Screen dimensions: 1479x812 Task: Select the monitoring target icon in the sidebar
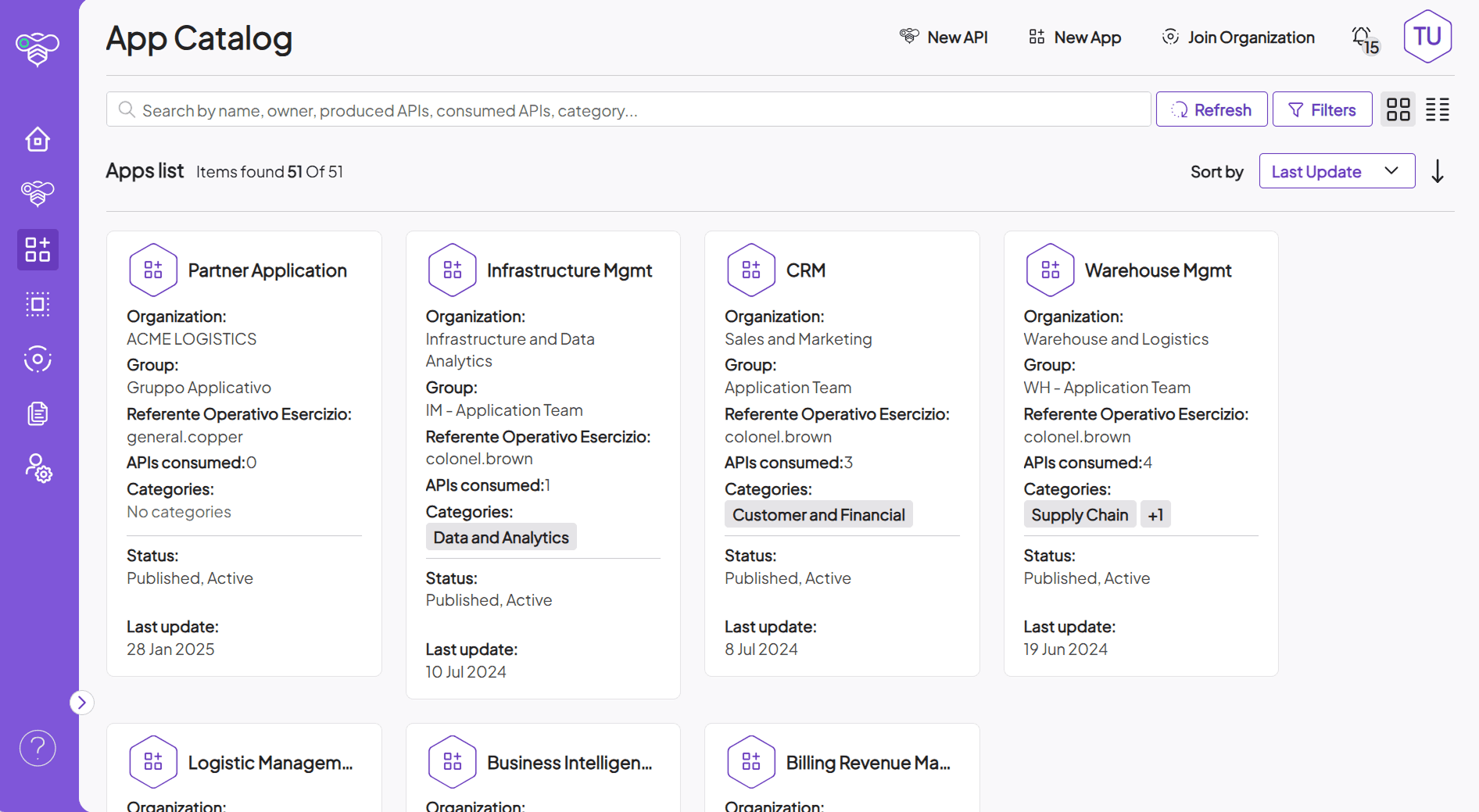(x=37, y=359)
